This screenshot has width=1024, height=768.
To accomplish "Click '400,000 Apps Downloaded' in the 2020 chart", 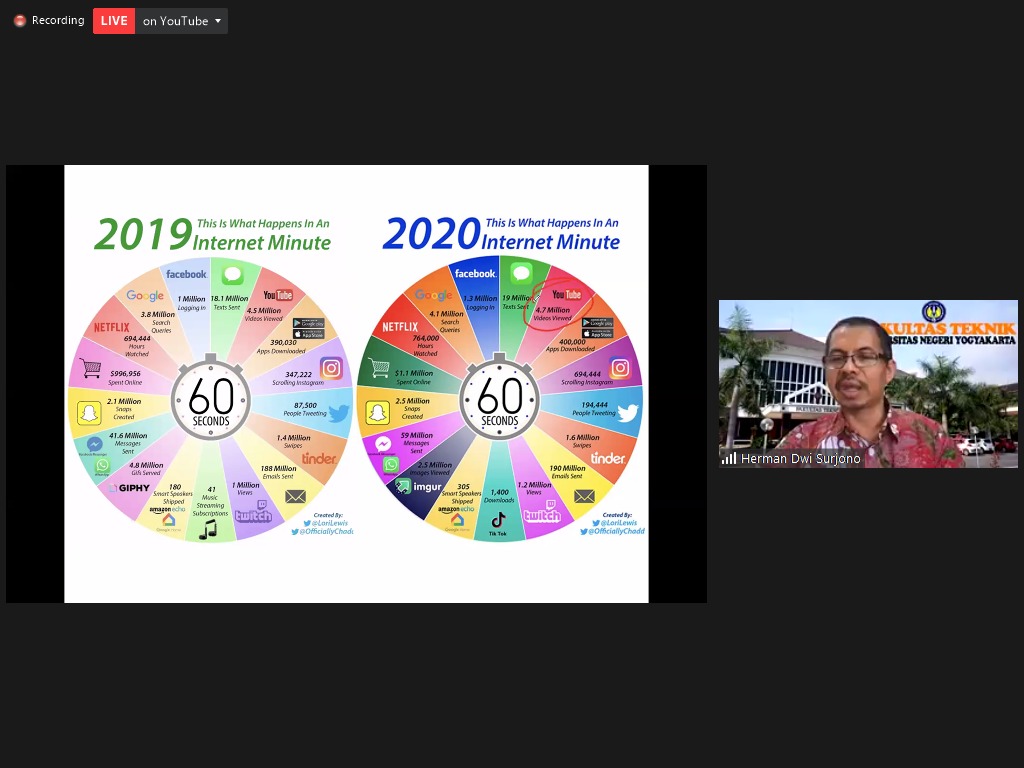I will click(x=571, y=345).
